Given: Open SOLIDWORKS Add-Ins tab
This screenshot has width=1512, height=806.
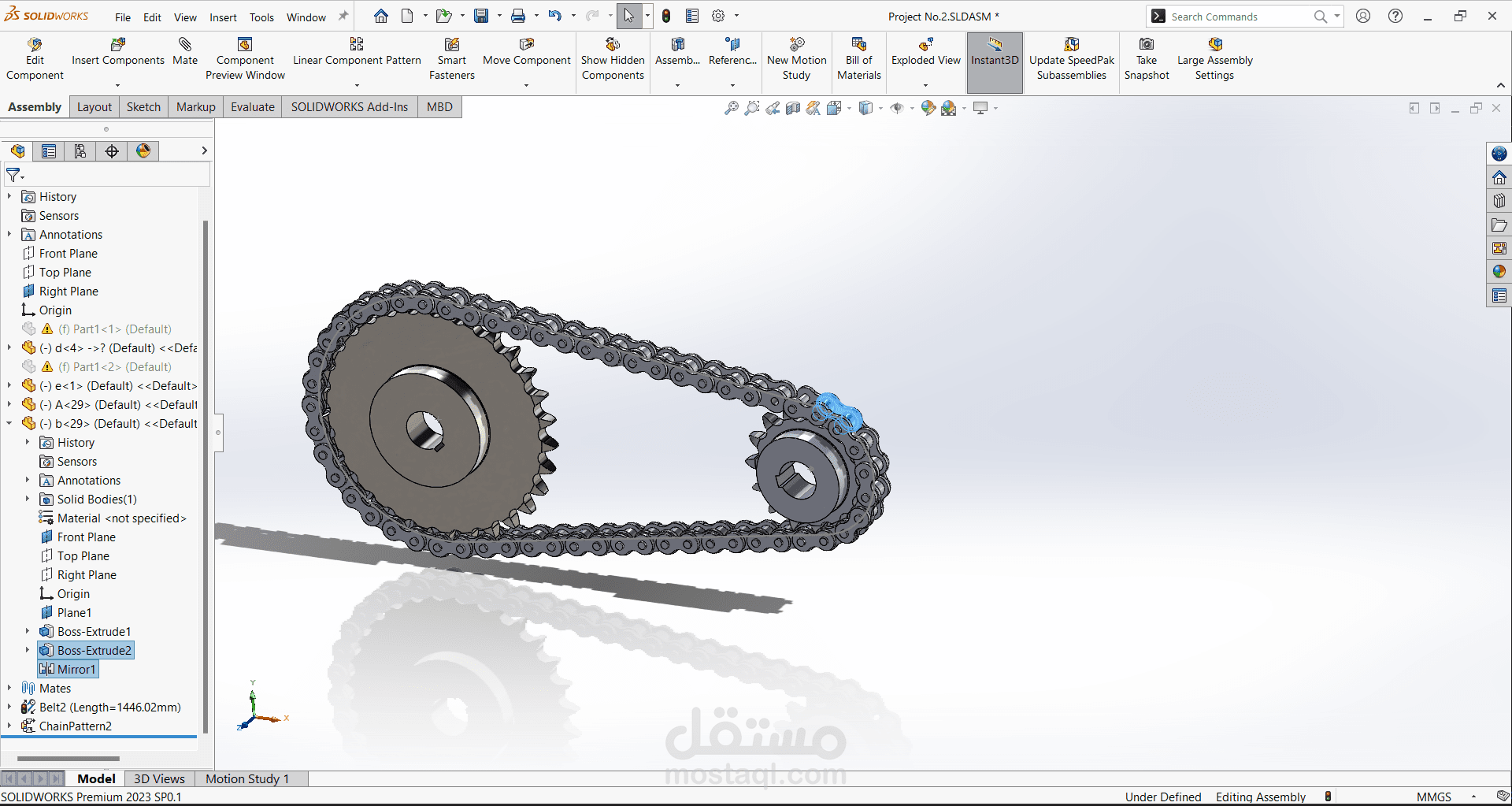Looking at the screenshot, I should pos(350,107).
